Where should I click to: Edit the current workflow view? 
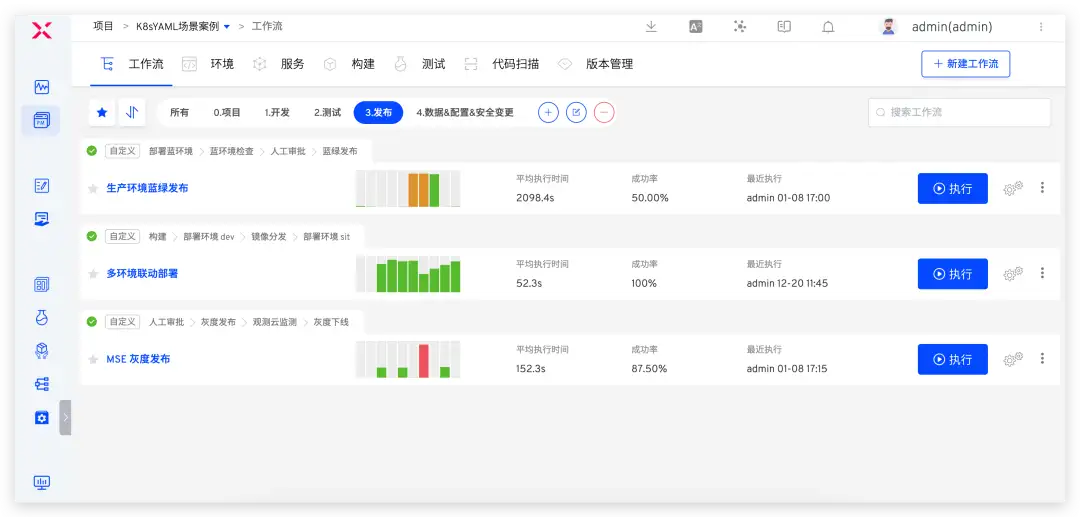tap(577, 112)
